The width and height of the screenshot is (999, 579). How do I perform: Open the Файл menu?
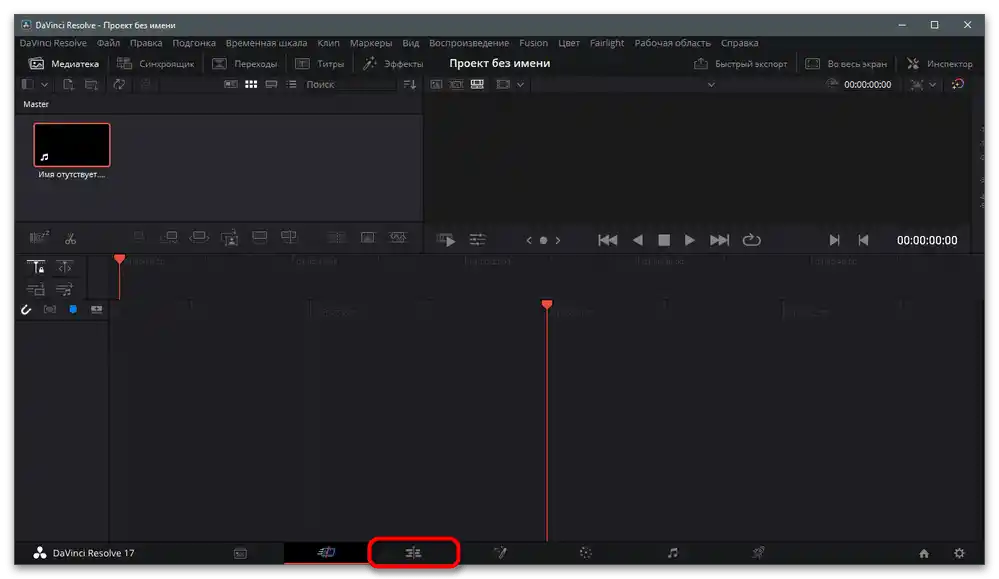point(108,43)
